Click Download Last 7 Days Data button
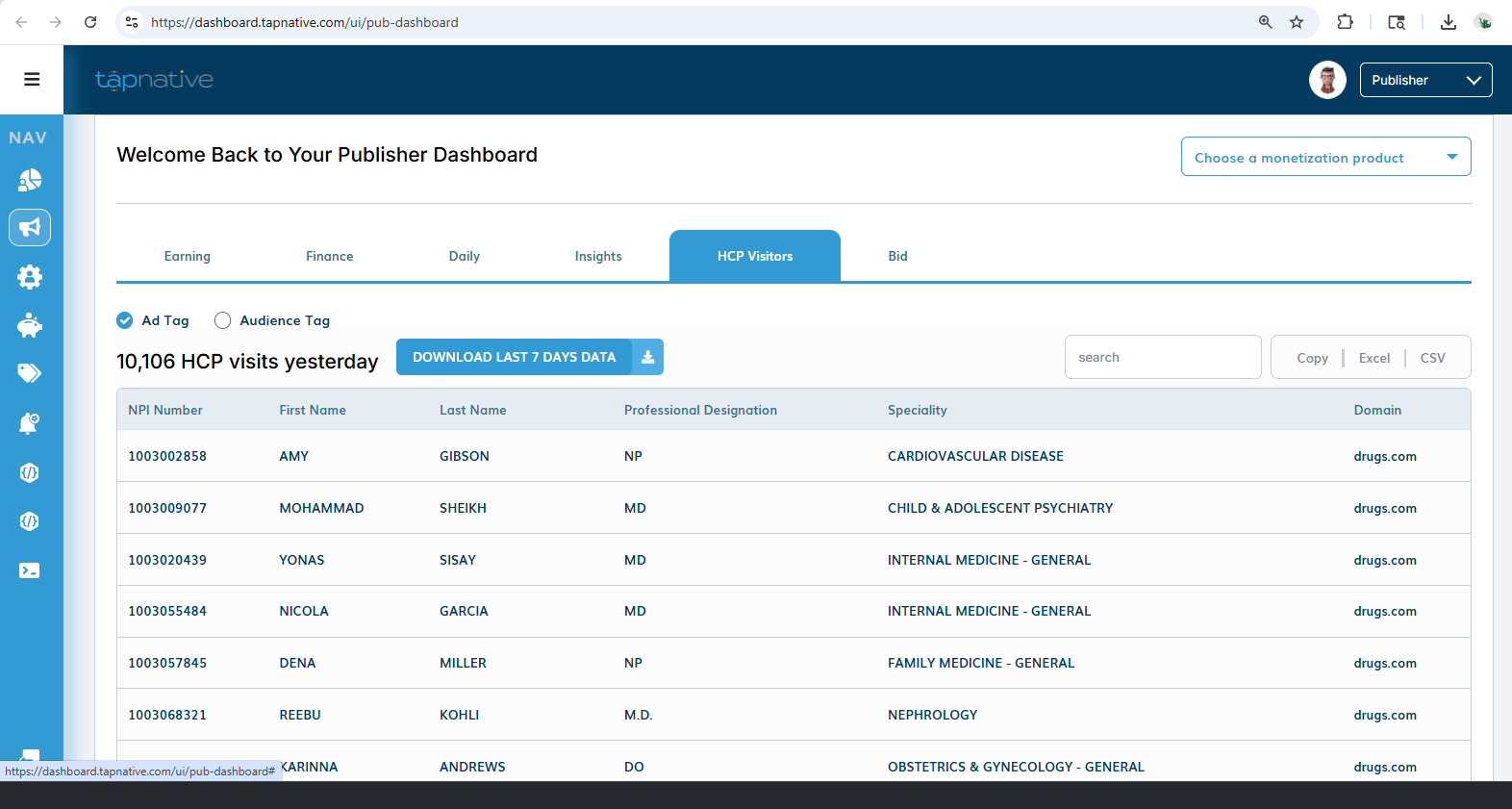 [529, 357]
